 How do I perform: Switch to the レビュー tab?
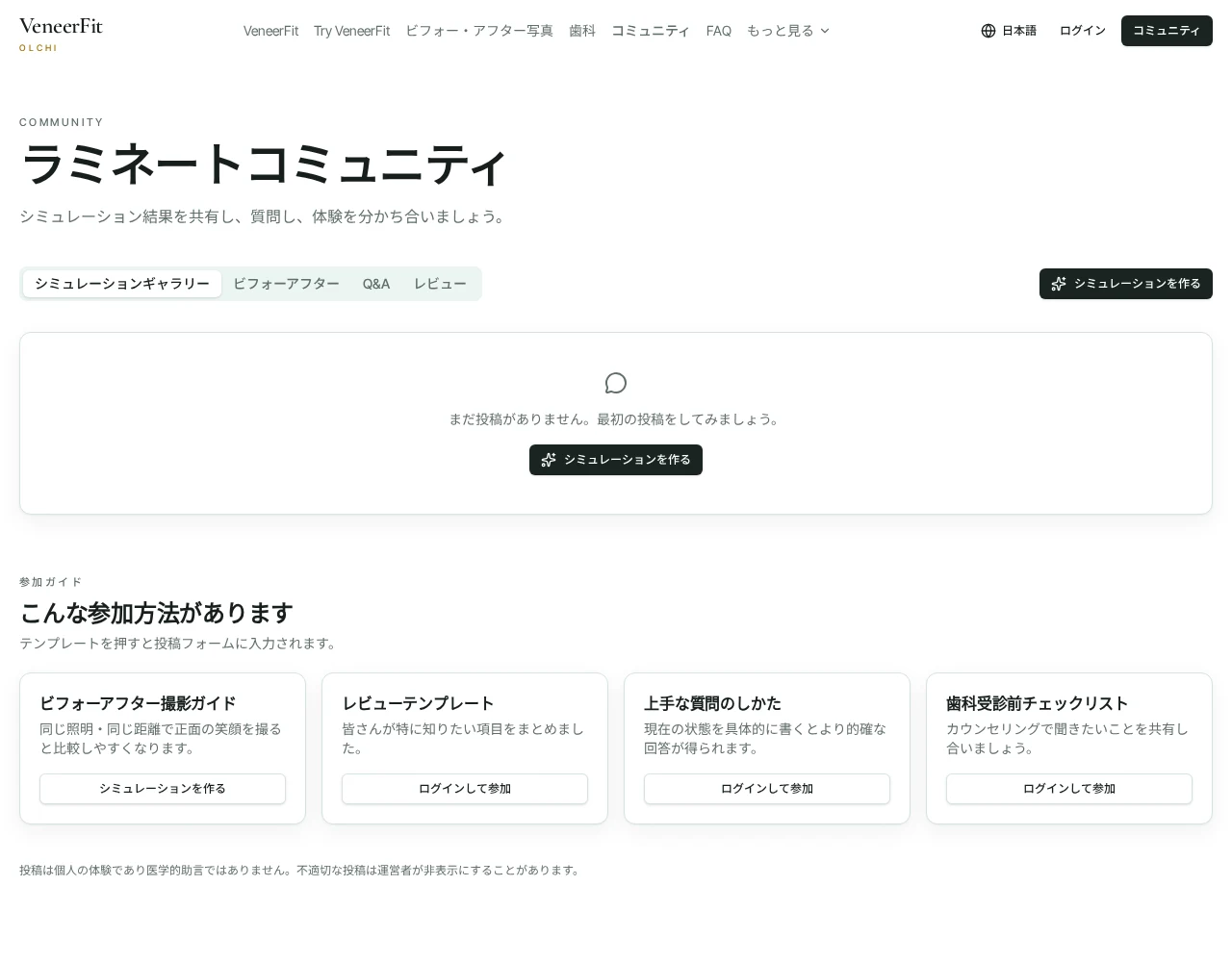[440, 284]
